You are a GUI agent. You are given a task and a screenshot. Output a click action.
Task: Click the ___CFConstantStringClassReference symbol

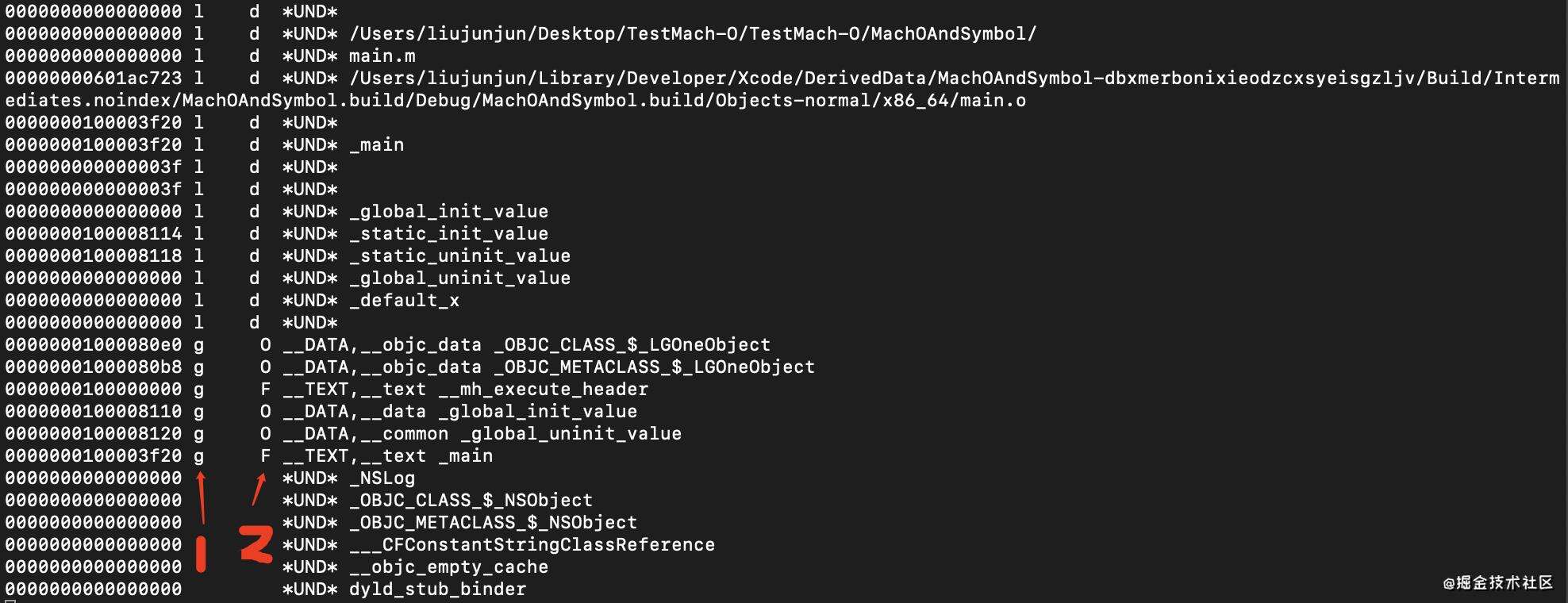point(532,545)
